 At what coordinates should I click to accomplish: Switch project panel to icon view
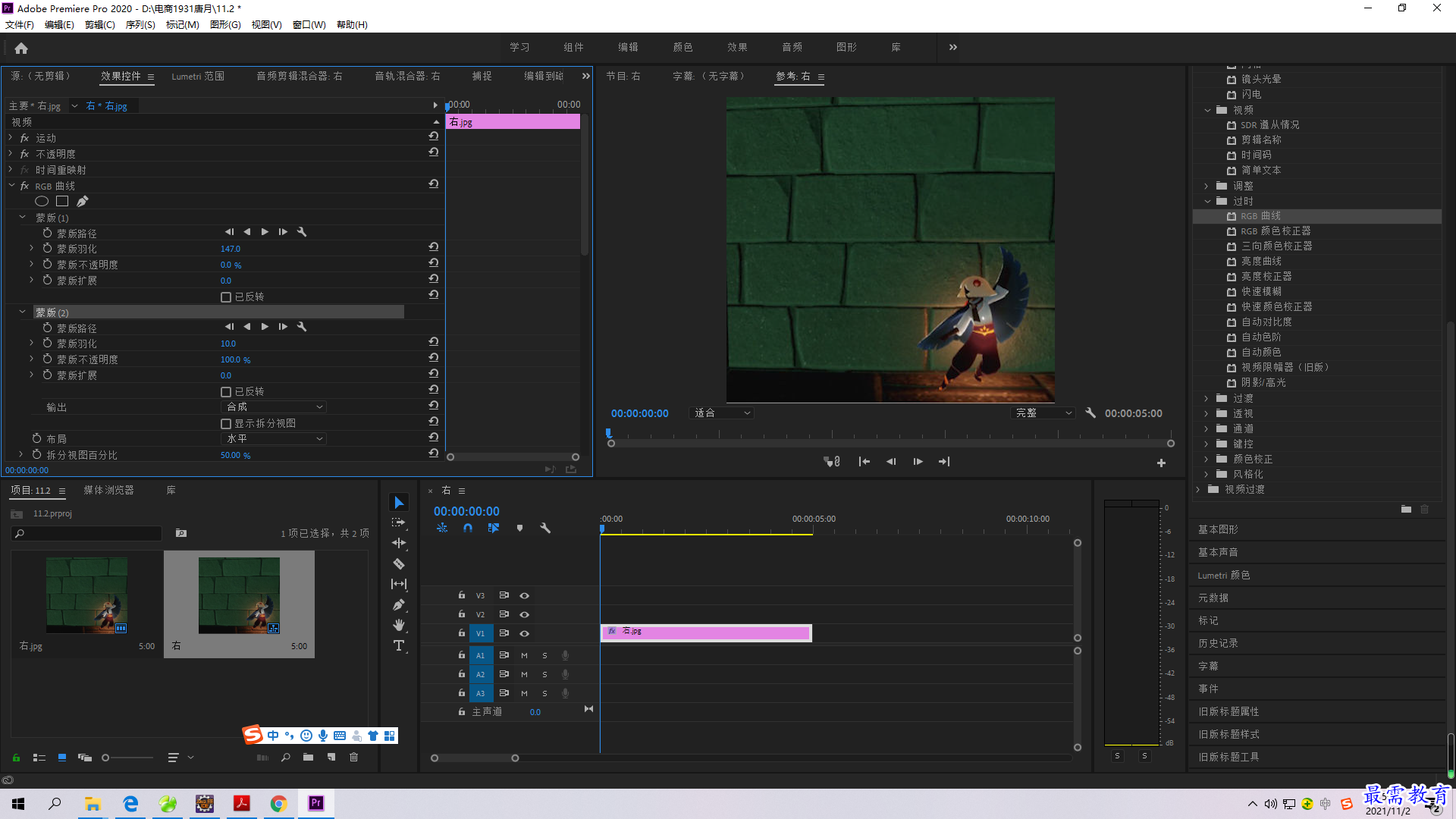[x=62, y=757]
